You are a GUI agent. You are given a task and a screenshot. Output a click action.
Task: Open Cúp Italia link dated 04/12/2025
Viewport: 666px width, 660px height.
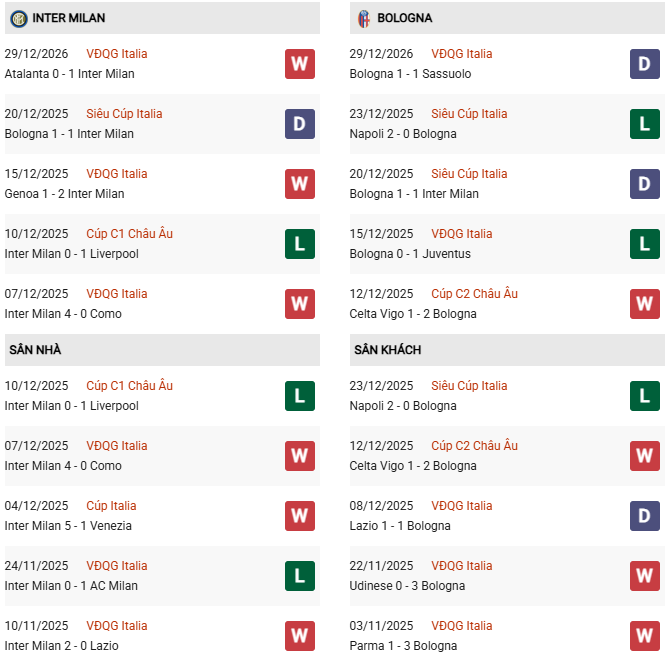tap(111, 506)
